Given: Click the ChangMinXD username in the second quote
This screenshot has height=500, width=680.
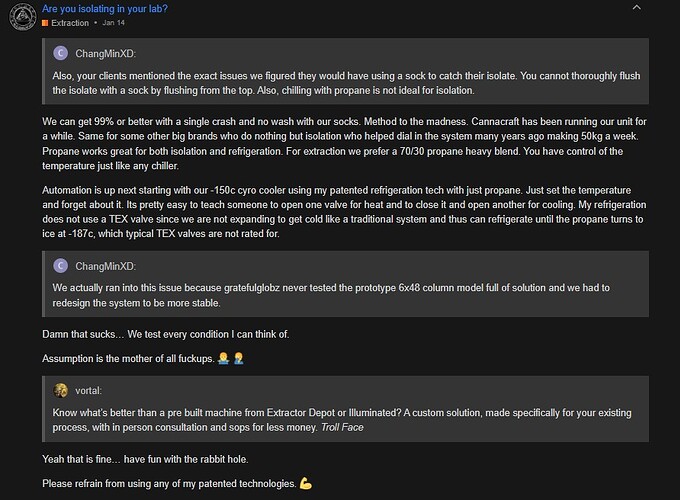Looking at the screenshot, I should [x=108, y=265].
